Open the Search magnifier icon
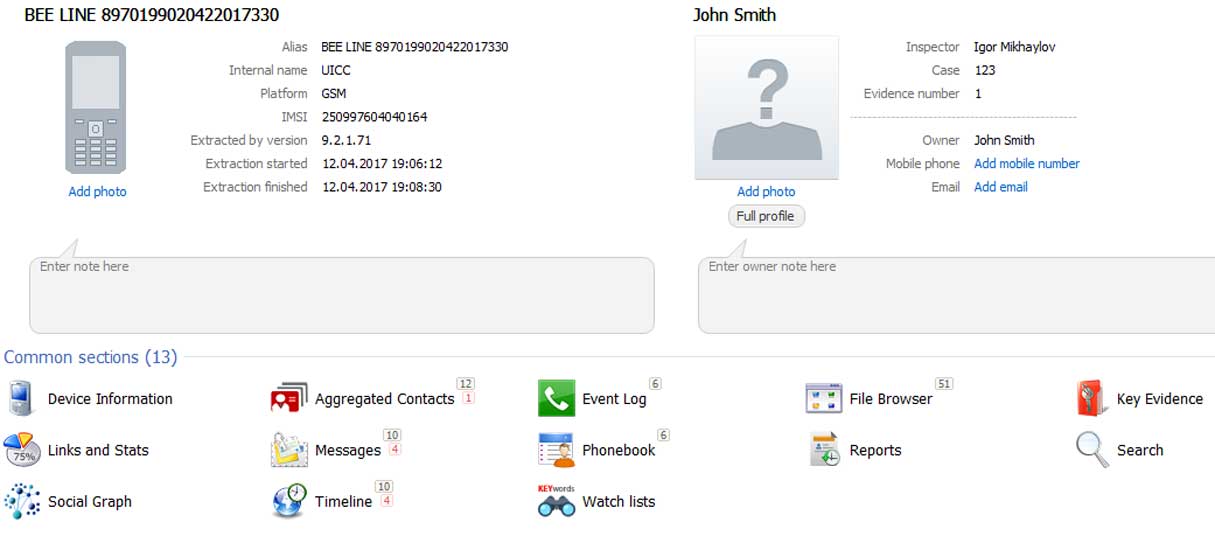Viewport: 1215px width, 543px height. click(1093, 450)
